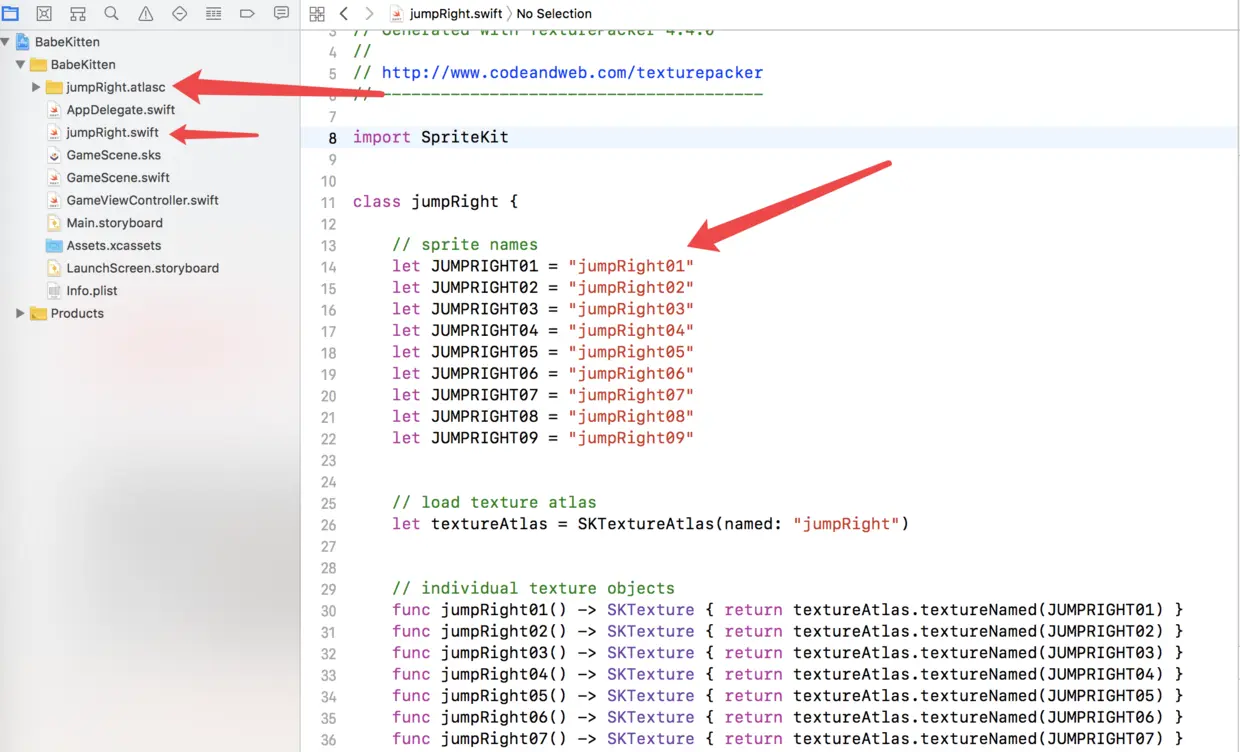Click the jumpRight.swift breadcrumb in jump bar

[446, 14]
